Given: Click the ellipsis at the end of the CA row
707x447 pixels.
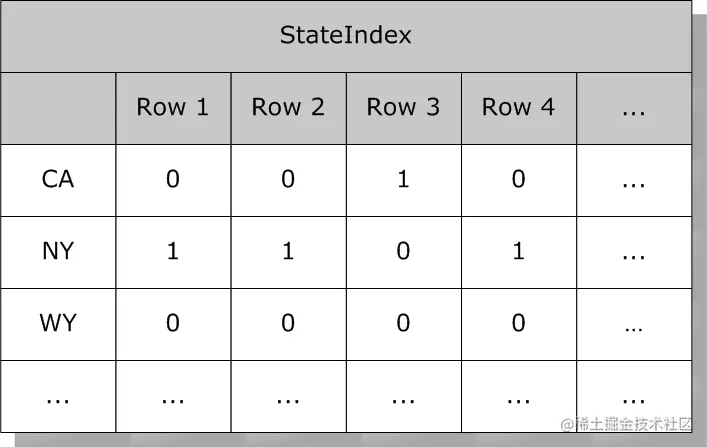Looking at the screenshot, I should (x=633, y=180).
